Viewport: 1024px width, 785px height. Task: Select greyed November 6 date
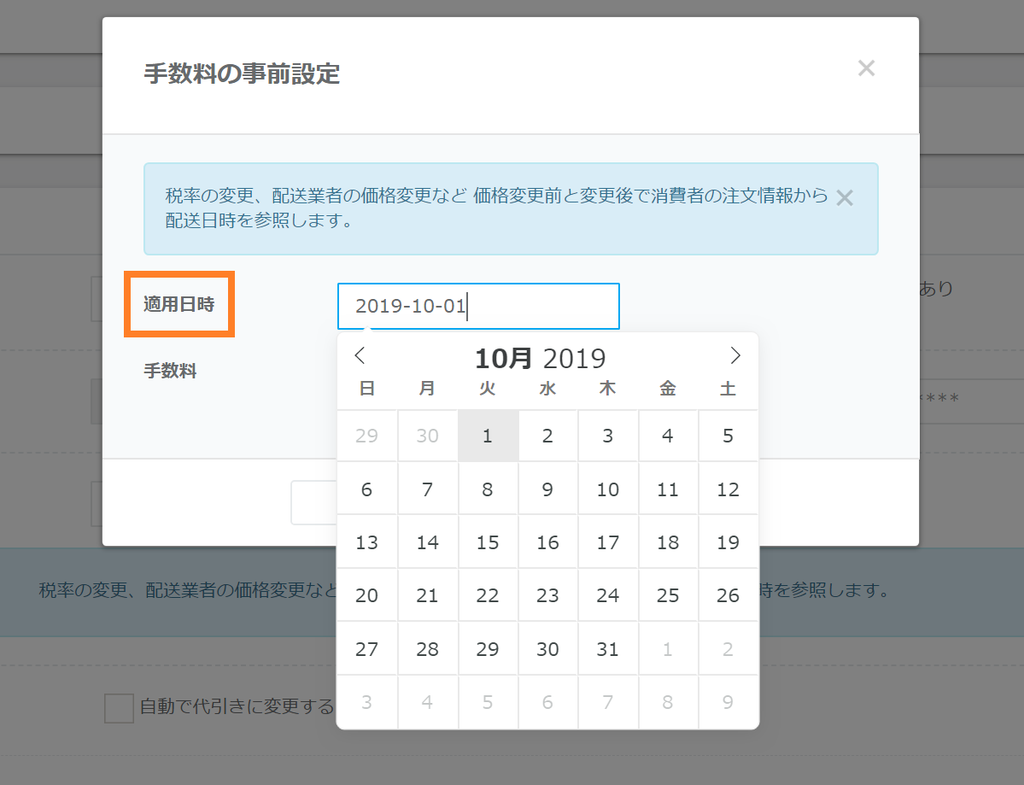[x=548, y=702]
